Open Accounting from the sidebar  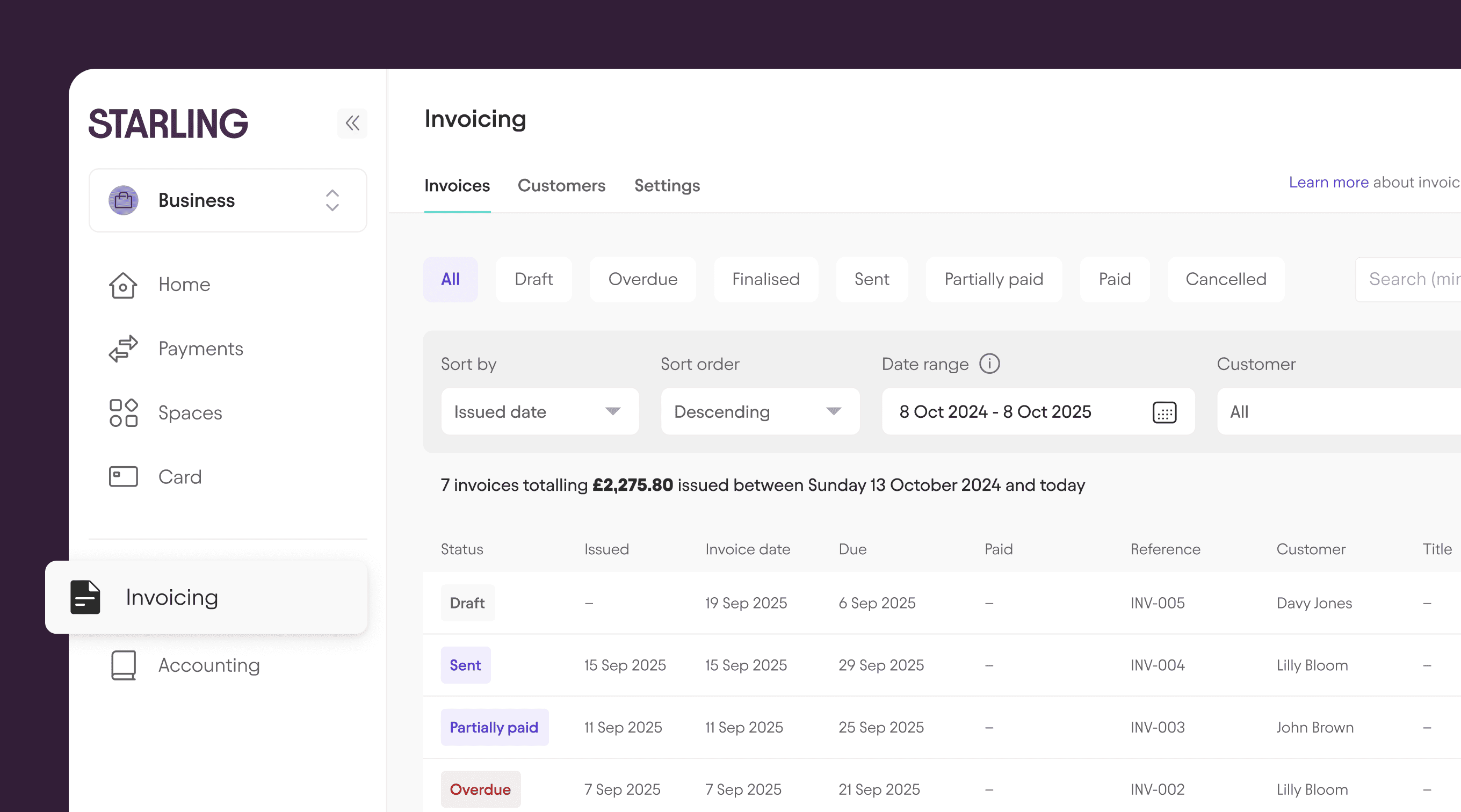(x=209, y=665)
